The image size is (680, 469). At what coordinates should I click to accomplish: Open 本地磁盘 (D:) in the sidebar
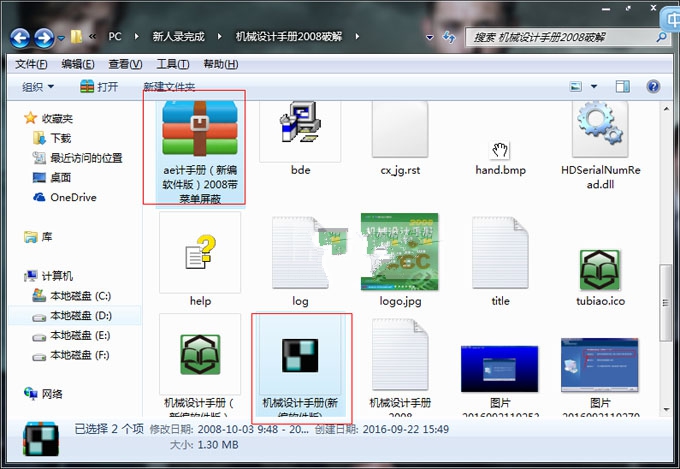click(81, 315)
